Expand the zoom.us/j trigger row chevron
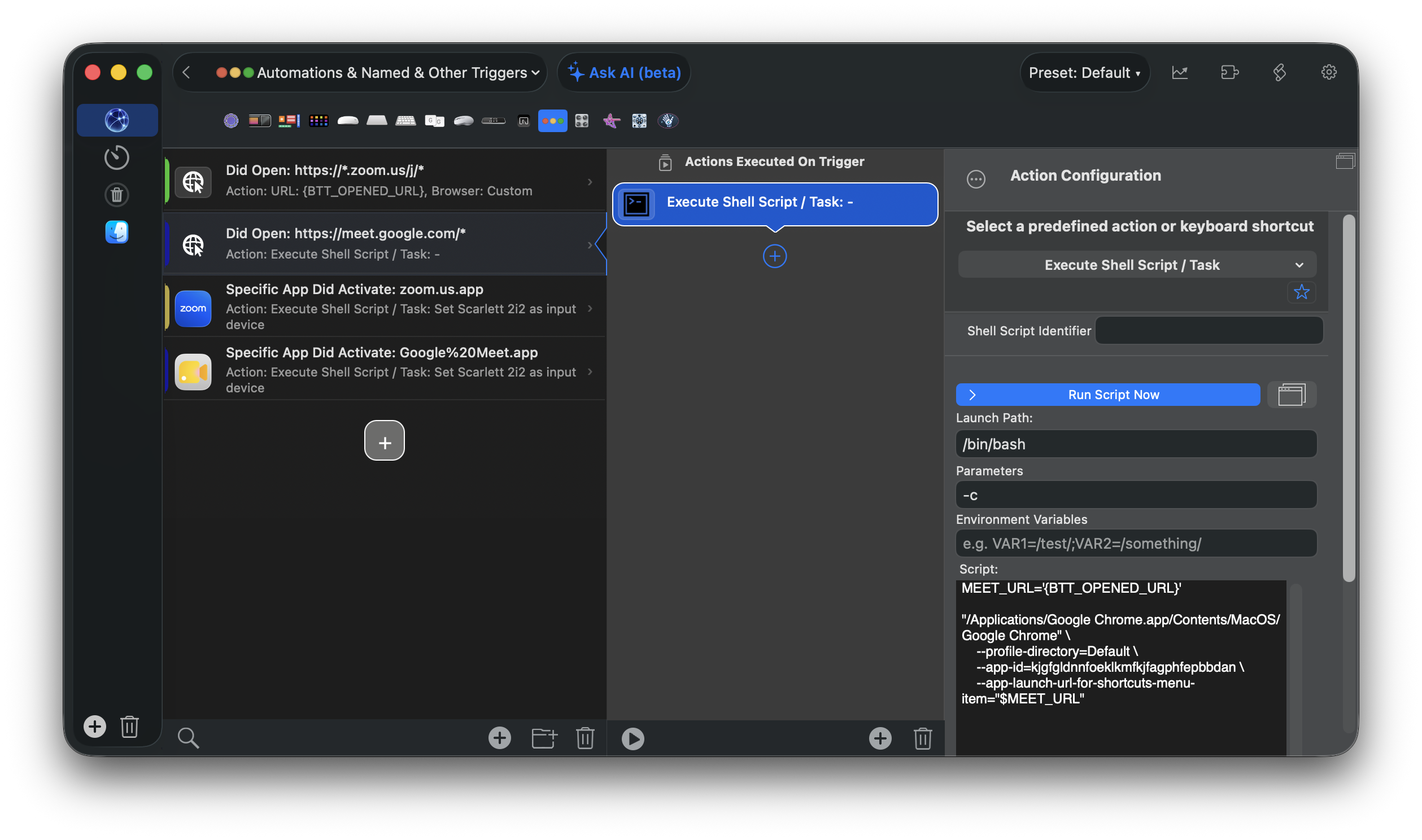 tap(589, 182)
